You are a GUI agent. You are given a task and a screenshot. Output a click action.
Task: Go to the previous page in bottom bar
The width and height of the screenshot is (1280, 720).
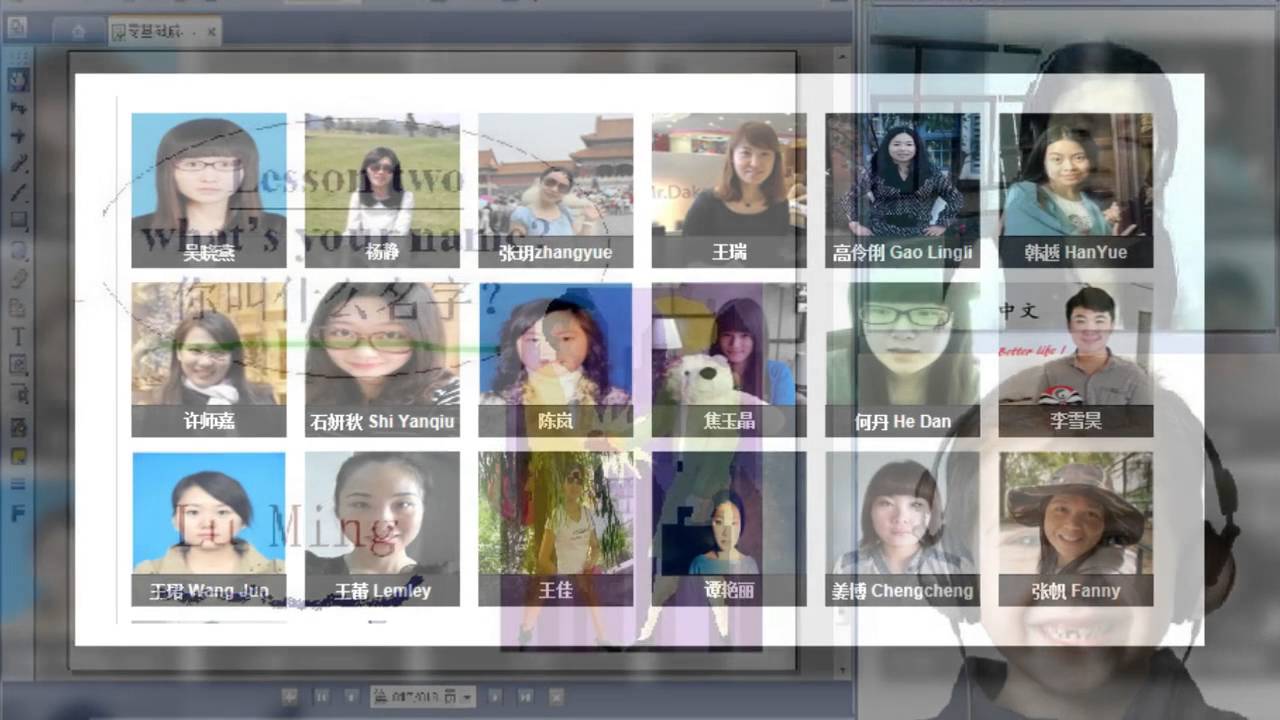click(x=351, y=695)
